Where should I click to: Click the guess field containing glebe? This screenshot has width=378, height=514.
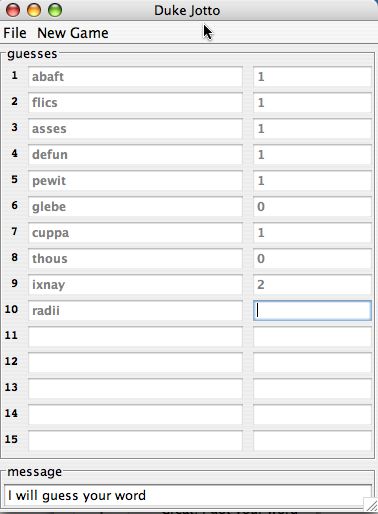point(135,207)
